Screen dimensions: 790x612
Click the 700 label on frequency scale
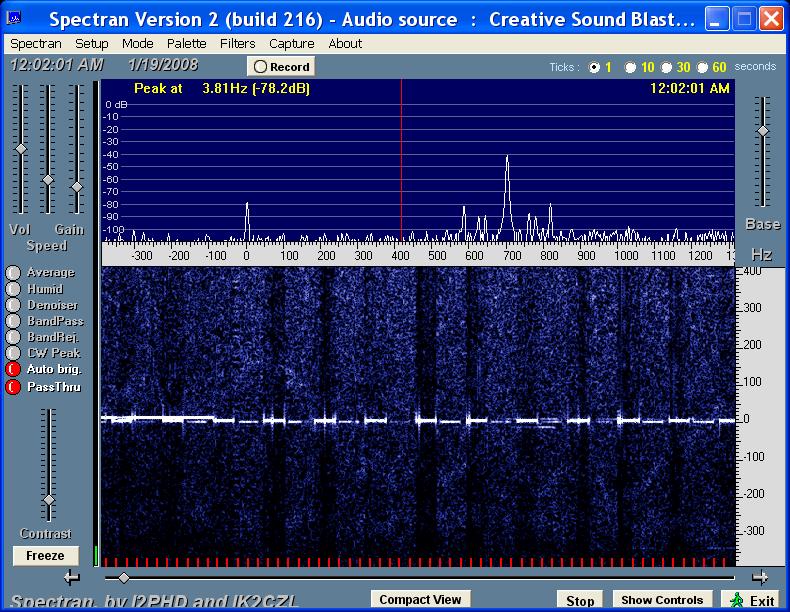point(512,255)
